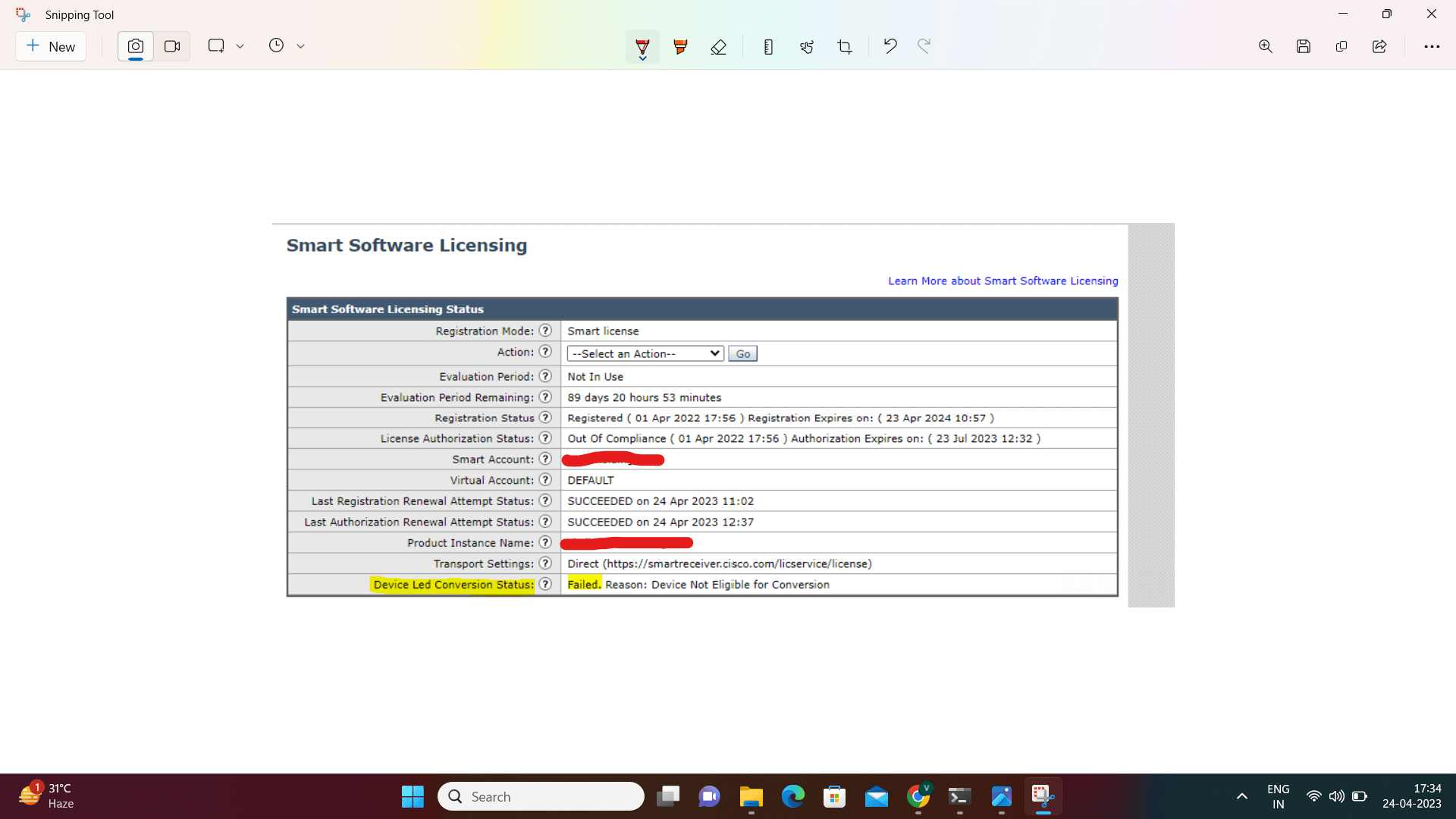The image size is (1456, 819).
Task: Zoom into the snip
Action: tap(1266, 46)
